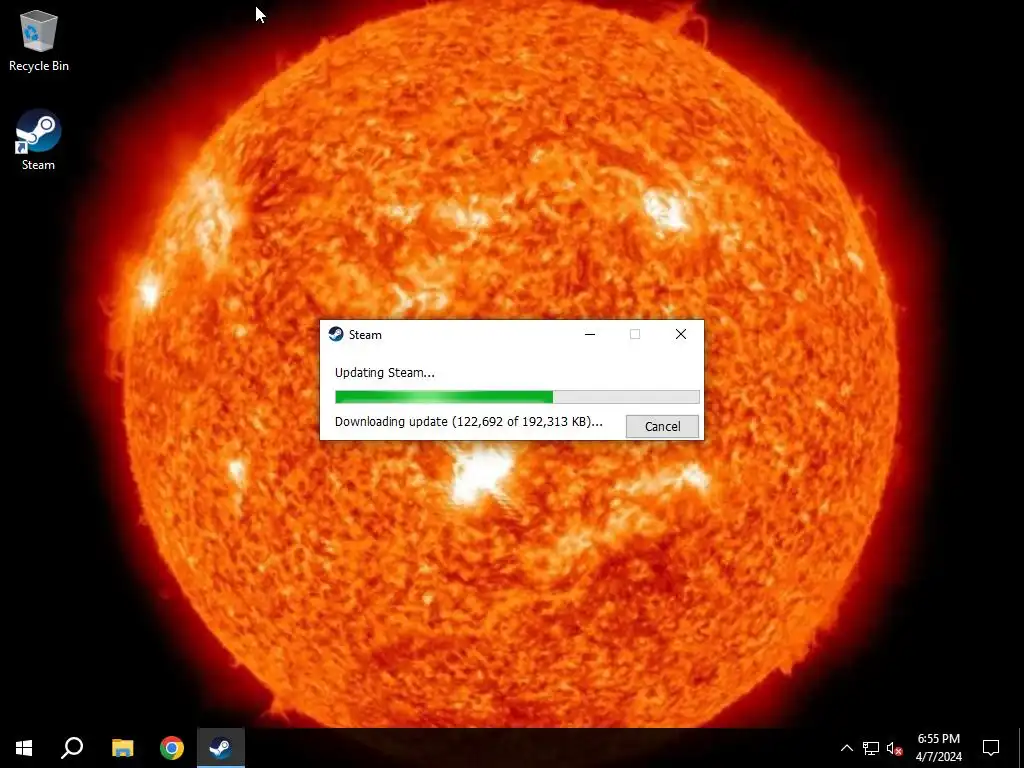
Task: Click the Steam dialog title text
Action: point(365,334)
